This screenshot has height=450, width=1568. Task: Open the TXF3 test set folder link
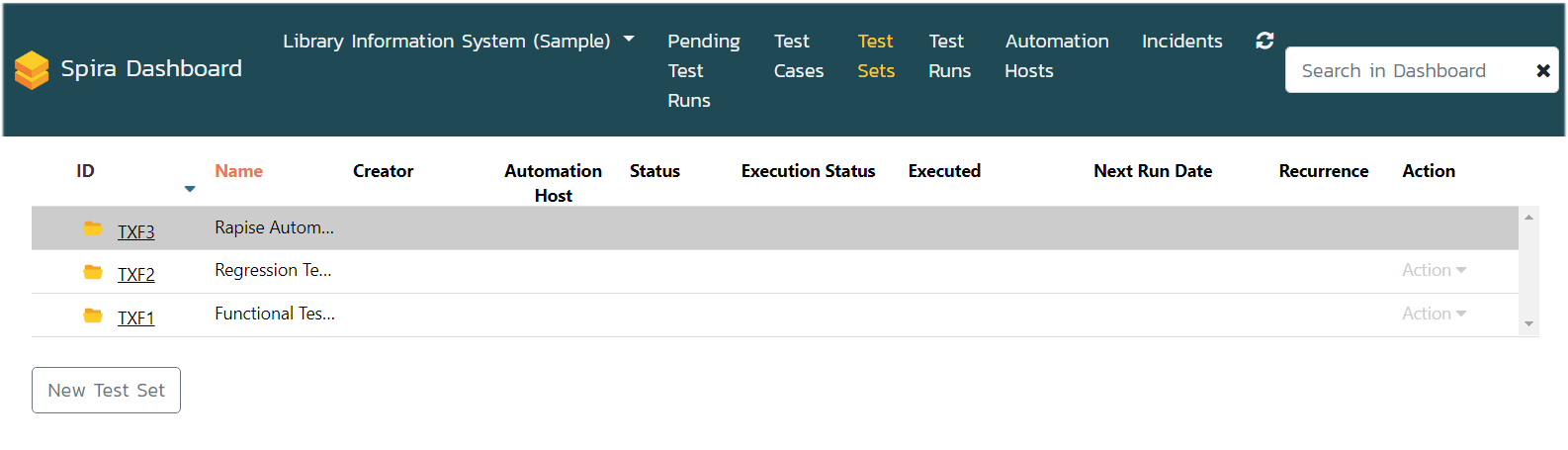click(x=136, y=232)
